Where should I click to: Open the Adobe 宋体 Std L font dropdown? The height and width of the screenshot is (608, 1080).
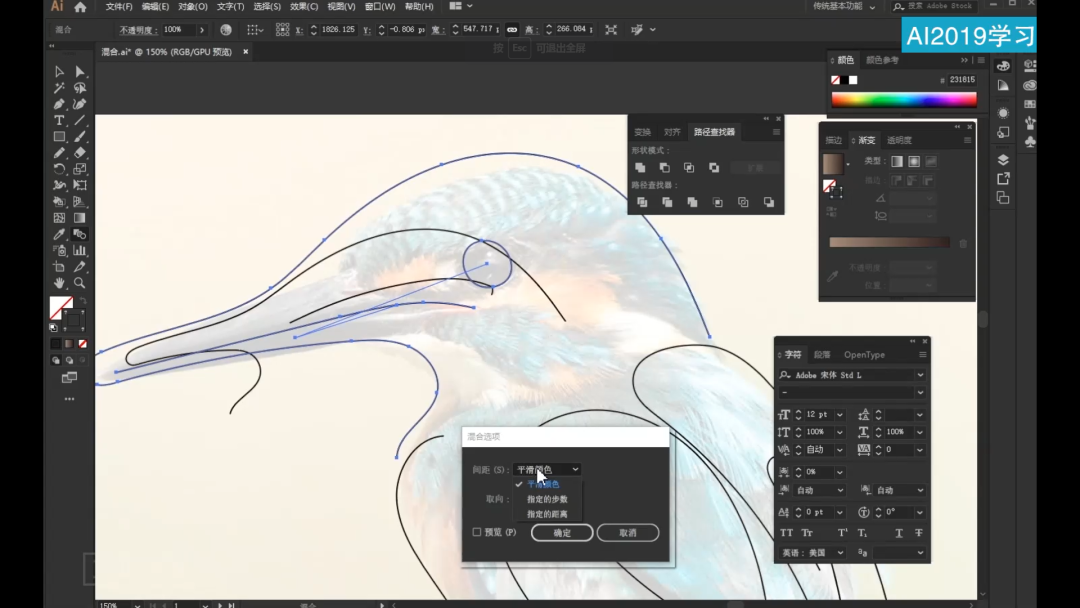pos(920,375)
